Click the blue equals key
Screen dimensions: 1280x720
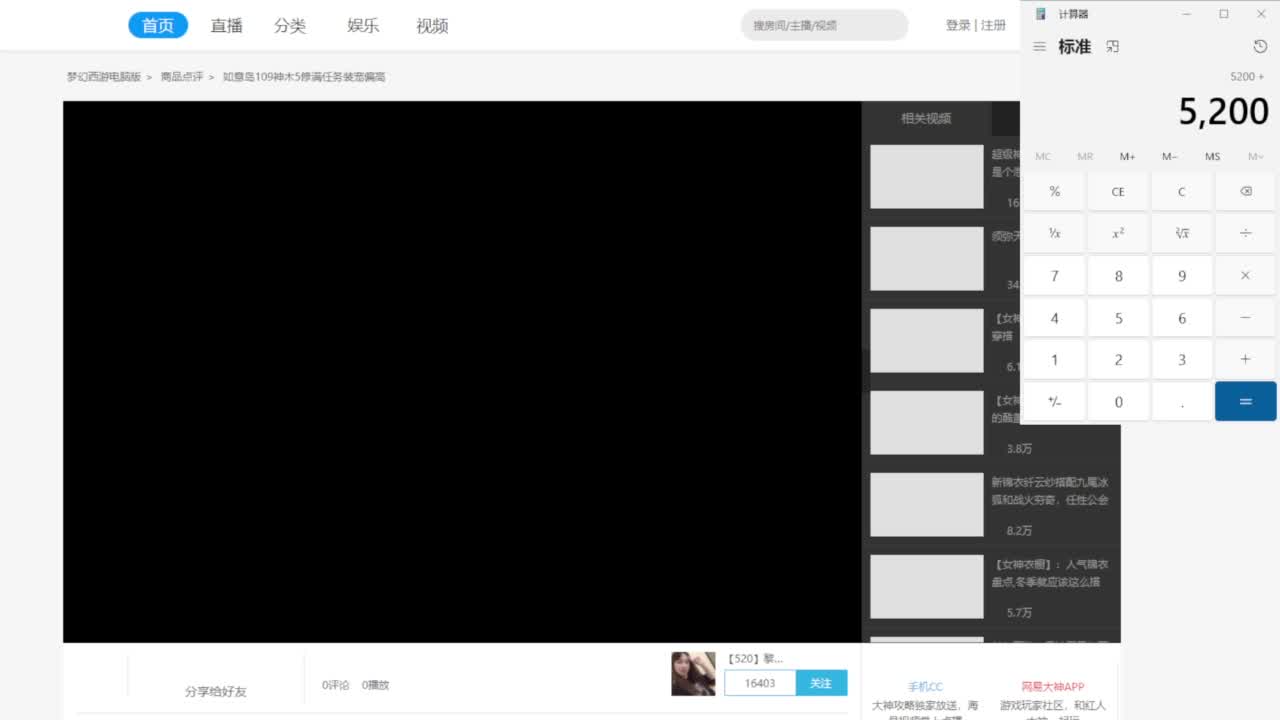(1245, 401)
